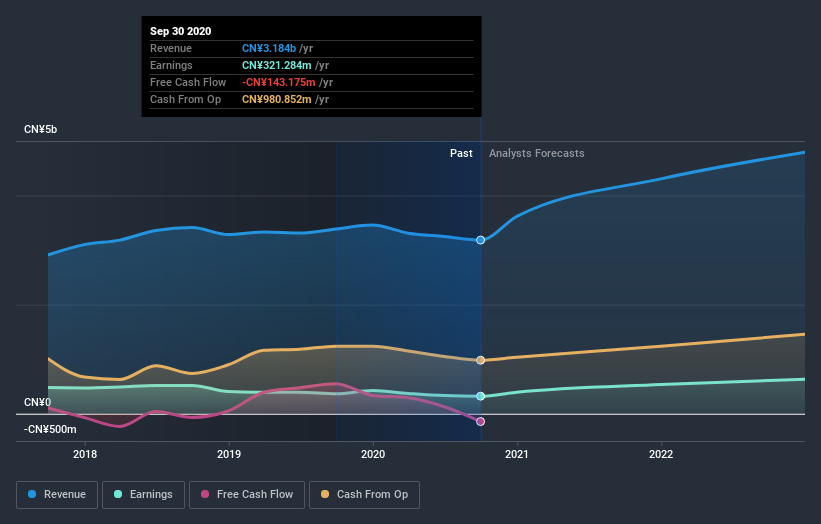The height and width of the screenshot is (524, 821).
Task: Toggle the Revenue legend series
Action: point(57,495)
